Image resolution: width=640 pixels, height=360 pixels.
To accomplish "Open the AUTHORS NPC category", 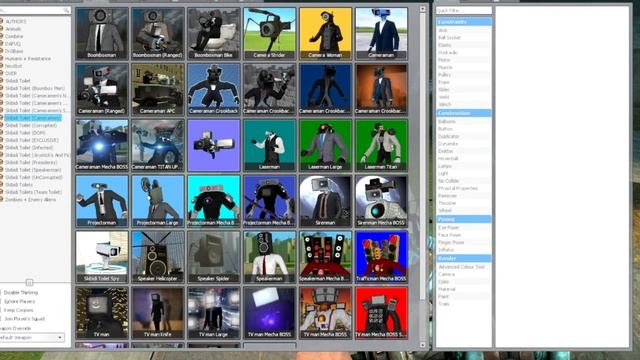I will (16, 21).
